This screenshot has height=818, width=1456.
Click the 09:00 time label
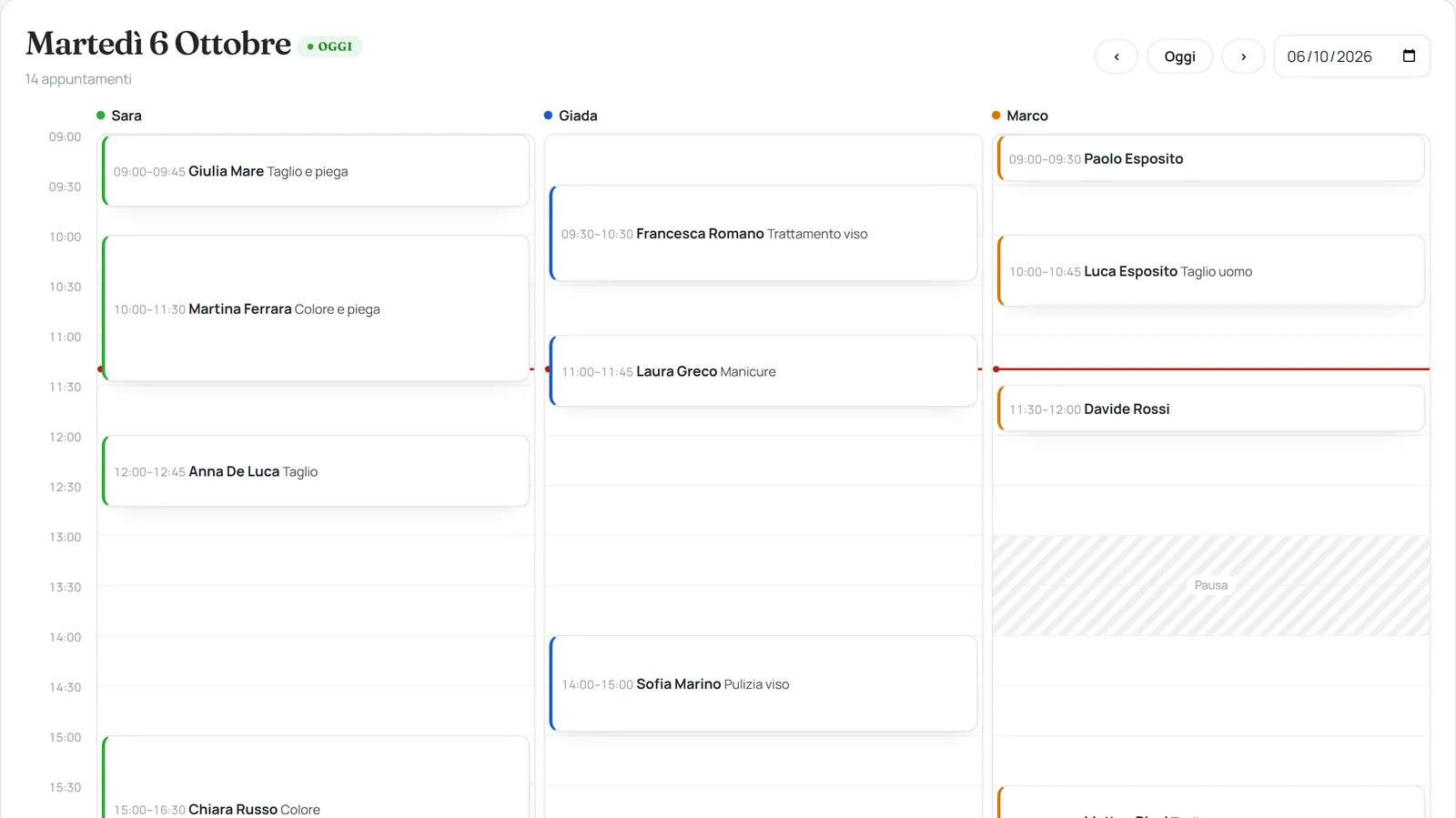[x=65, y=136]
